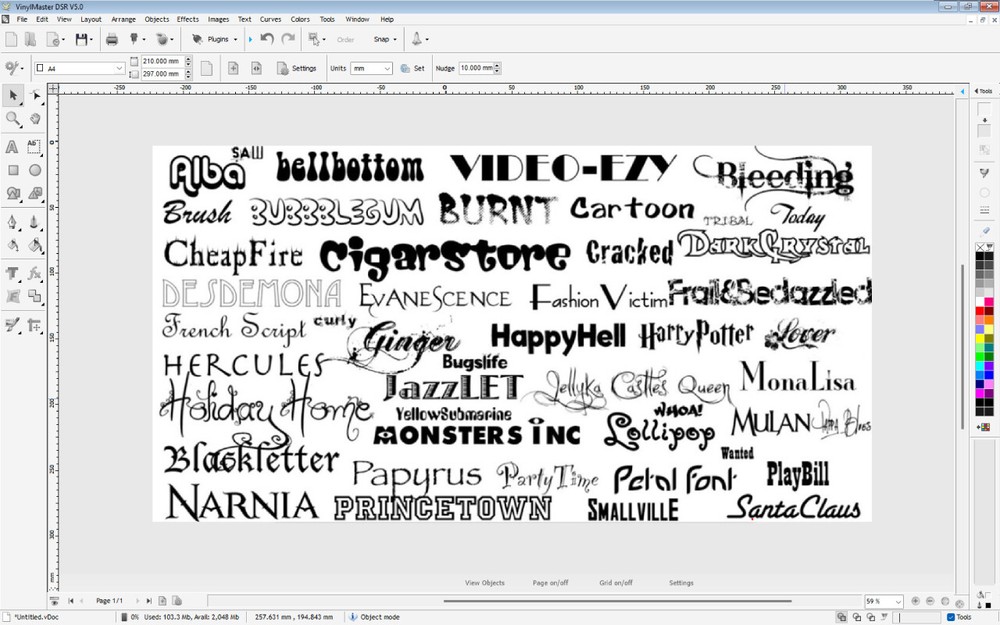Toggle Grid on/off
The width and height of the screenshot is (1000, 625).
[x=615, y=583]
